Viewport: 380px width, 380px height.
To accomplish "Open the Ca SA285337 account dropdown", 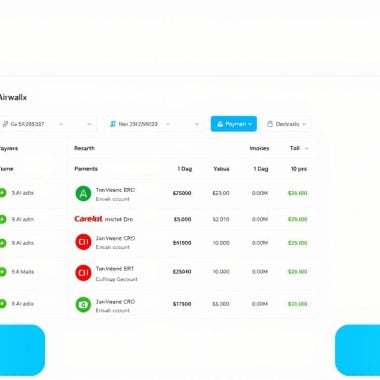I will pyautogui.click(x=47, y=124).
